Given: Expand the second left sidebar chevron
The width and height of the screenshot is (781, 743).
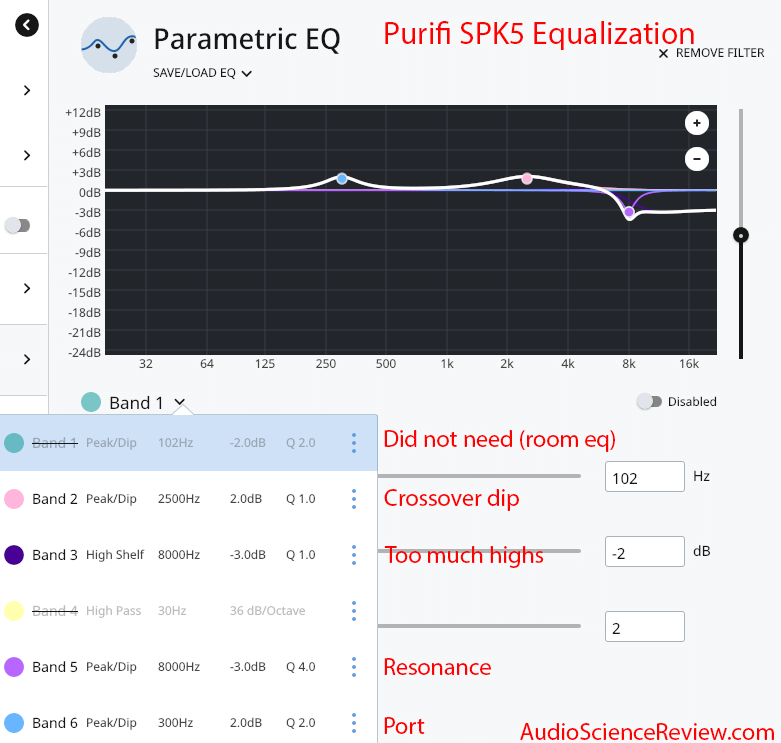Looking at the screenshot, I should tap(27, 155).
